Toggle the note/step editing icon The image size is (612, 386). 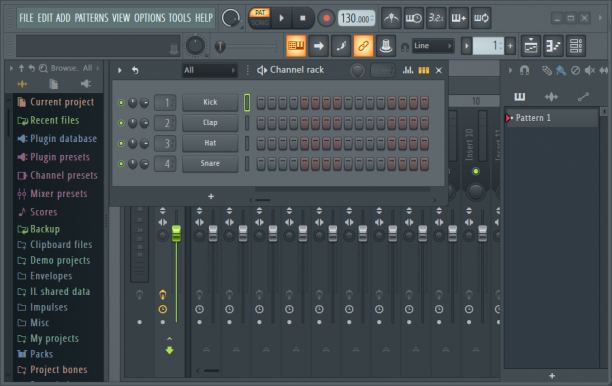tap(341, 46)
